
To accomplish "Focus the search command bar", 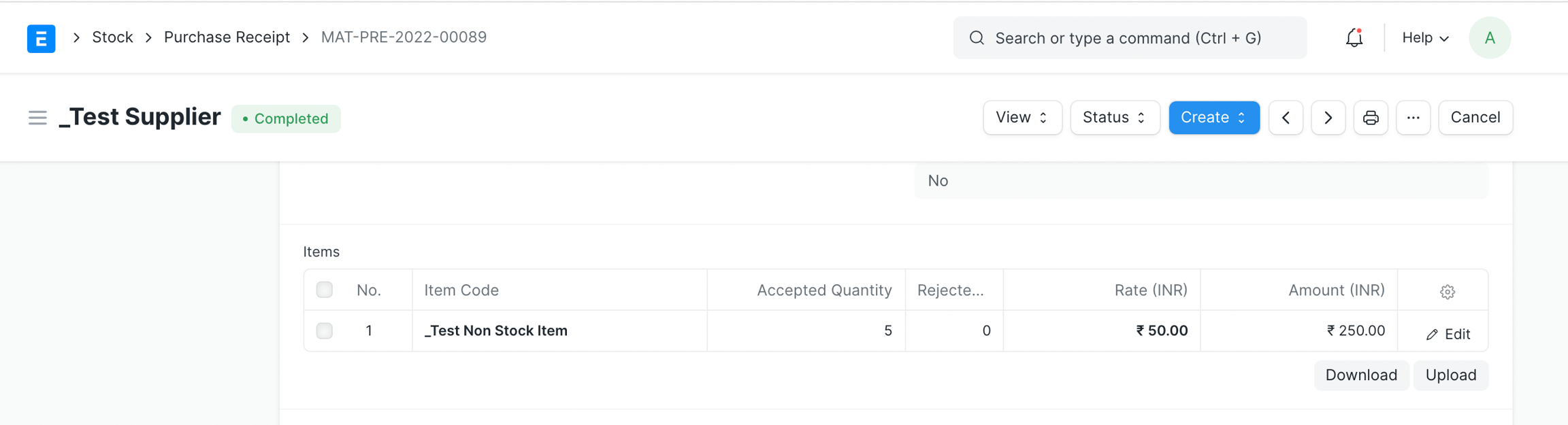I will click(1130, 38).
